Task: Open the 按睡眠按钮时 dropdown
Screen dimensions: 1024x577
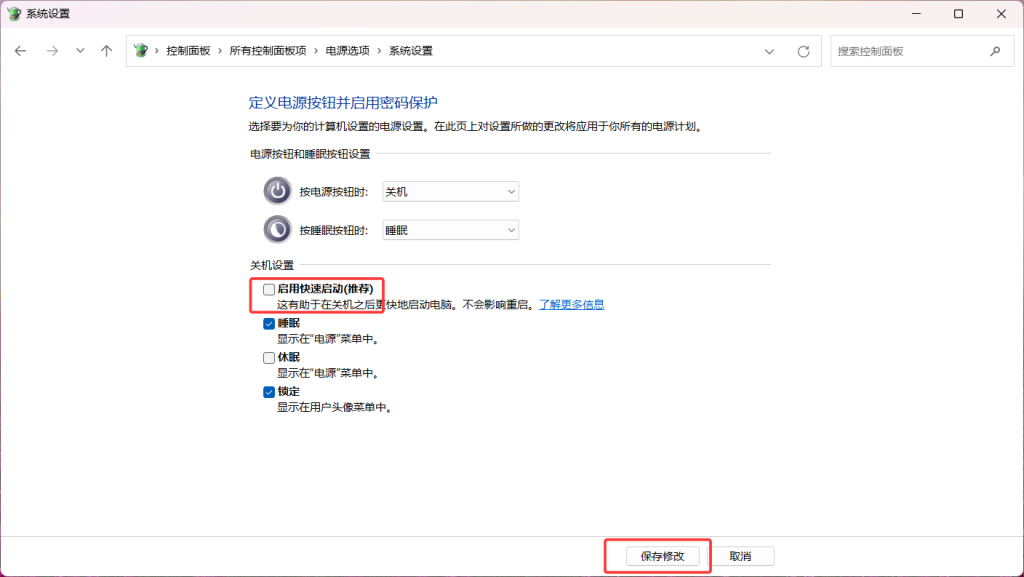Action: tap(451, 230)
